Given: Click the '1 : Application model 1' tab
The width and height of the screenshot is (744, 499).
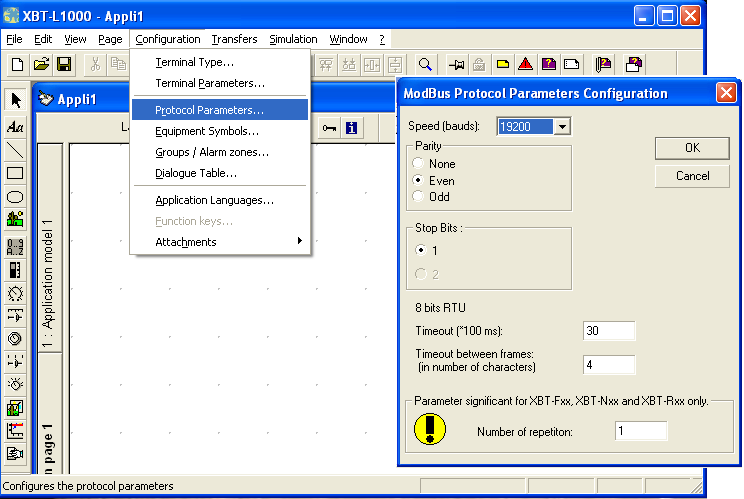Looking at the screenshot, I should coord(49,248).
